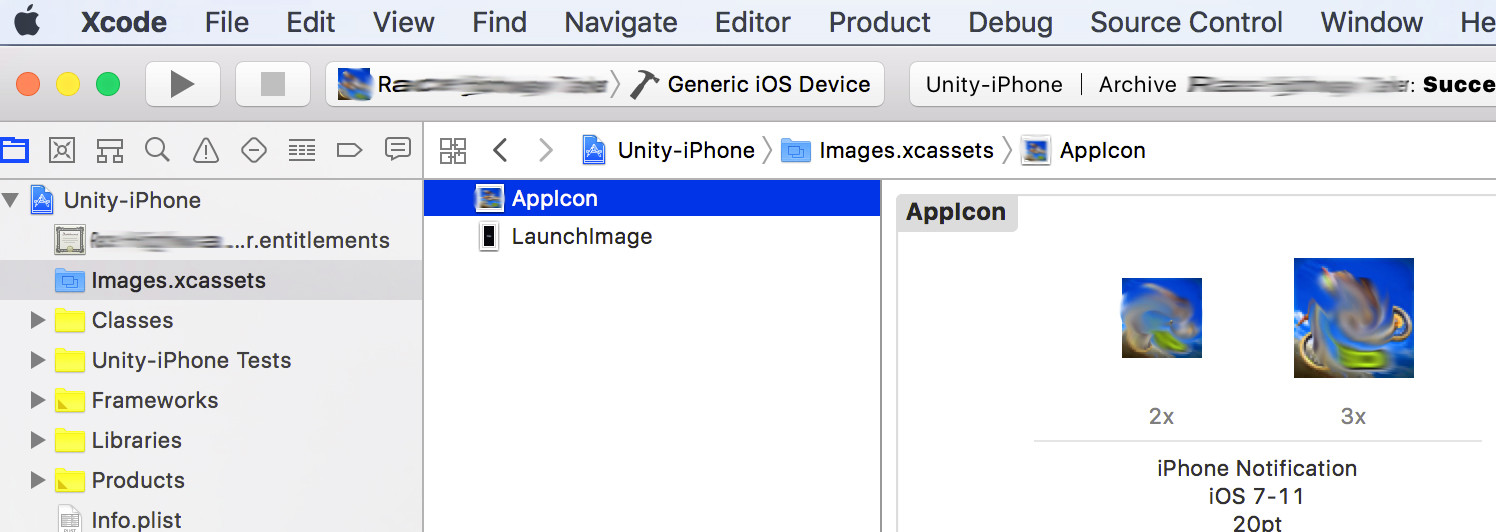
Task: Click the related items grid icon
Action: tap(453, 151)
